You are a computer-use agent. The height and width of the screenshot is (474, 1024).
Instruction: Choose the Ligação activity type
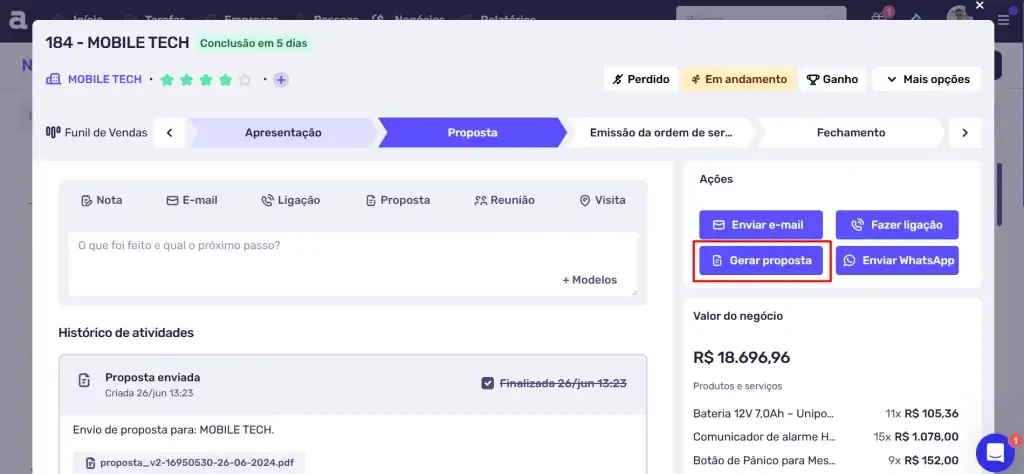pyautogui.click(x=291, y=200)
